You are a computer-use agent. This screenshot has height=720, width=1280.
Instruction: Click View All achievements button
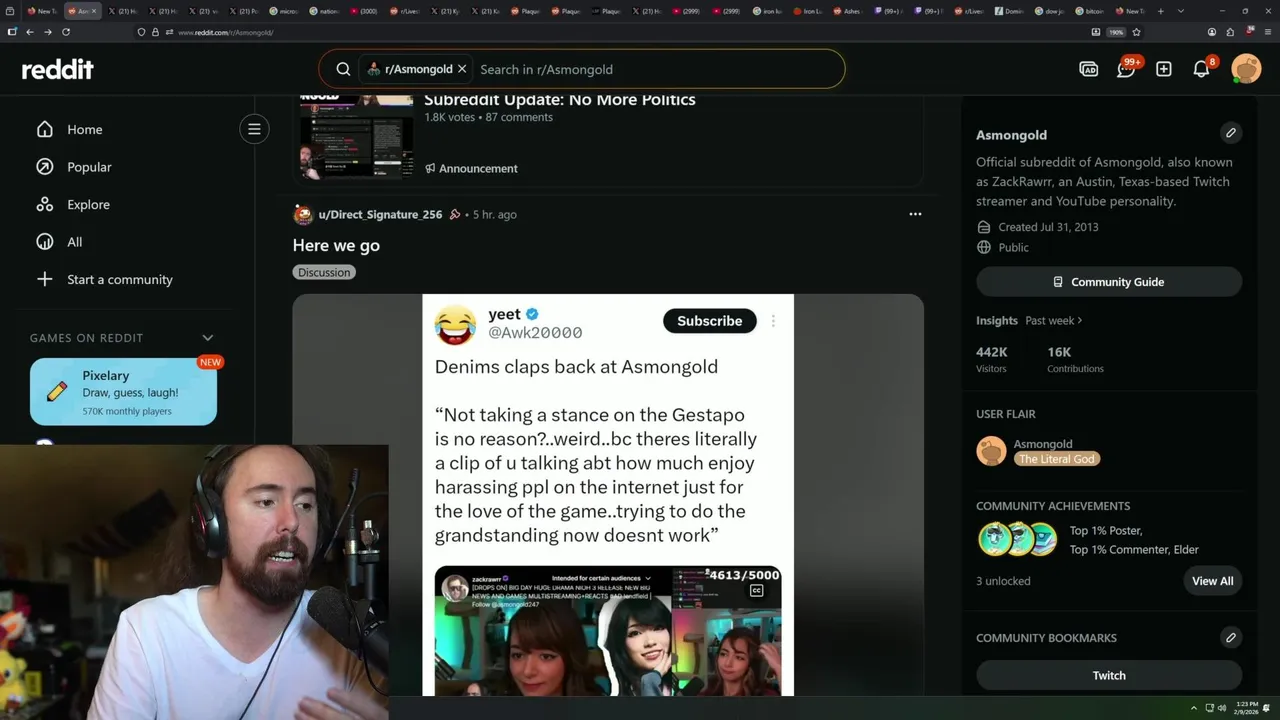tap(1212, 581)
